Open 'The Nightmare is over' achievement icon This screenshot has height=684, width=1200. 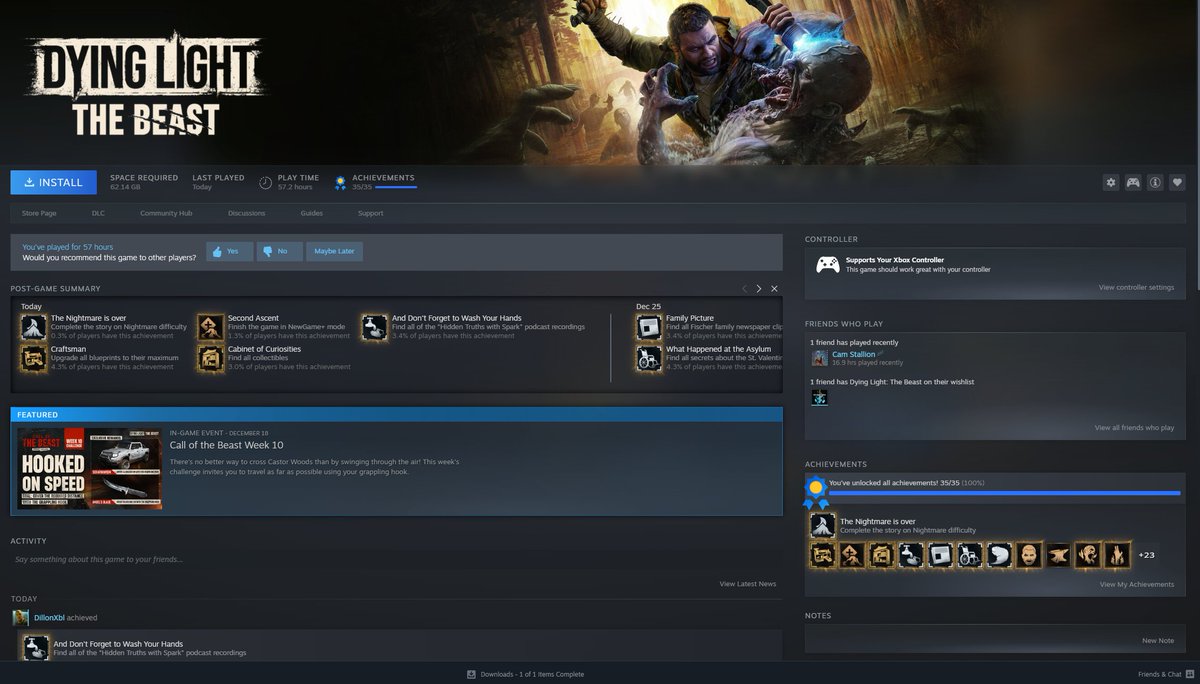(x=822, y=524)
